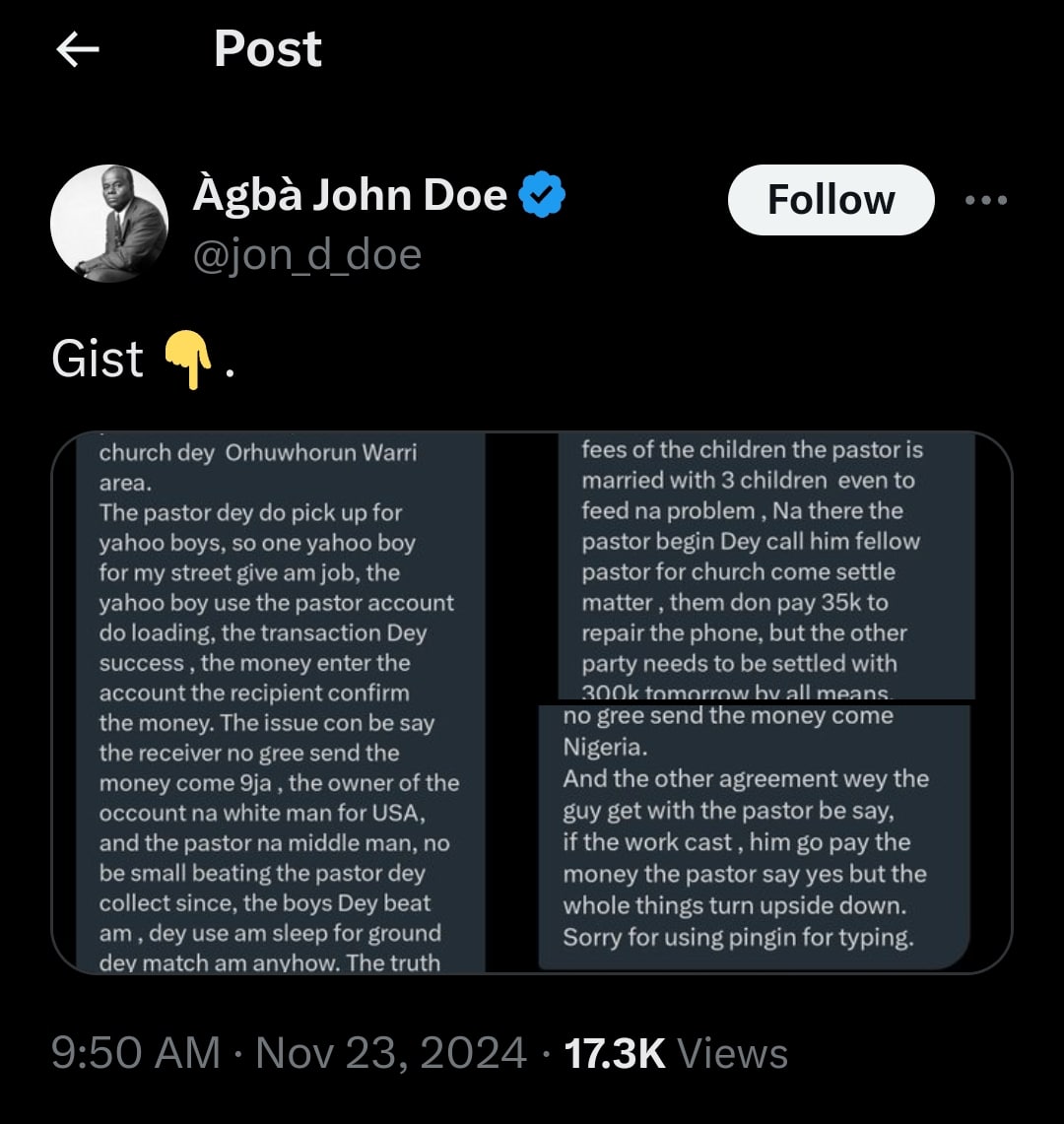Image resolution: width=1064 pixels, height=1124 pixels.
Task: Click the 'church dey Orhuwhorun Warri' line
Action: coord(258,453)
